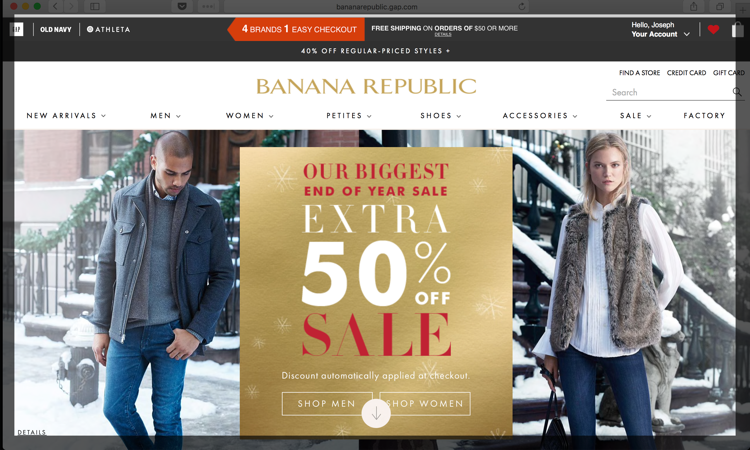
Task: Open the Old Navy brand tab
Action: (x=55, y=30)
